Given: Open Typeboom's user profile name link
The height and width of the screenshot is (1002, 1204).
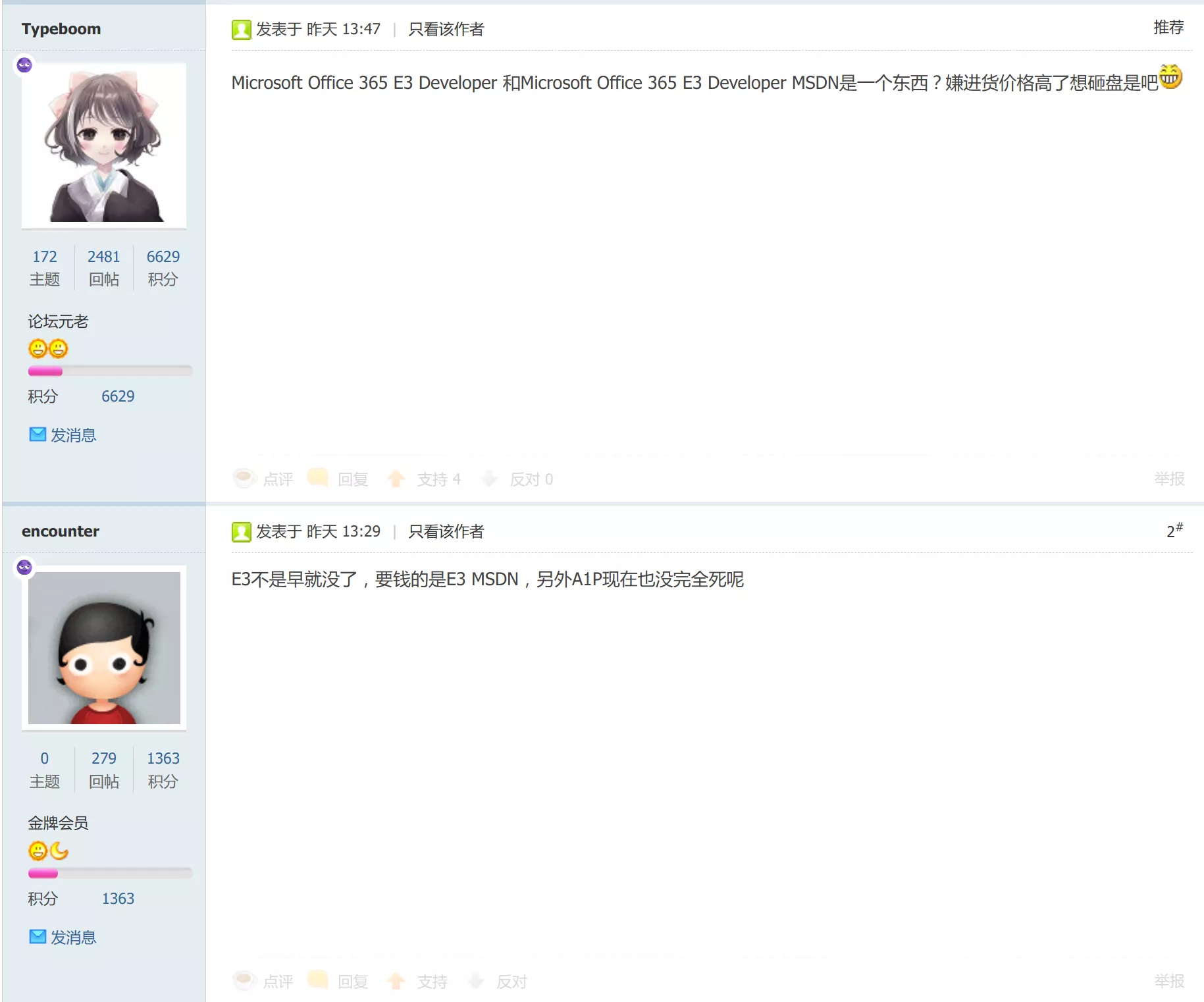Looking at the screenshot, I should 61,29.
